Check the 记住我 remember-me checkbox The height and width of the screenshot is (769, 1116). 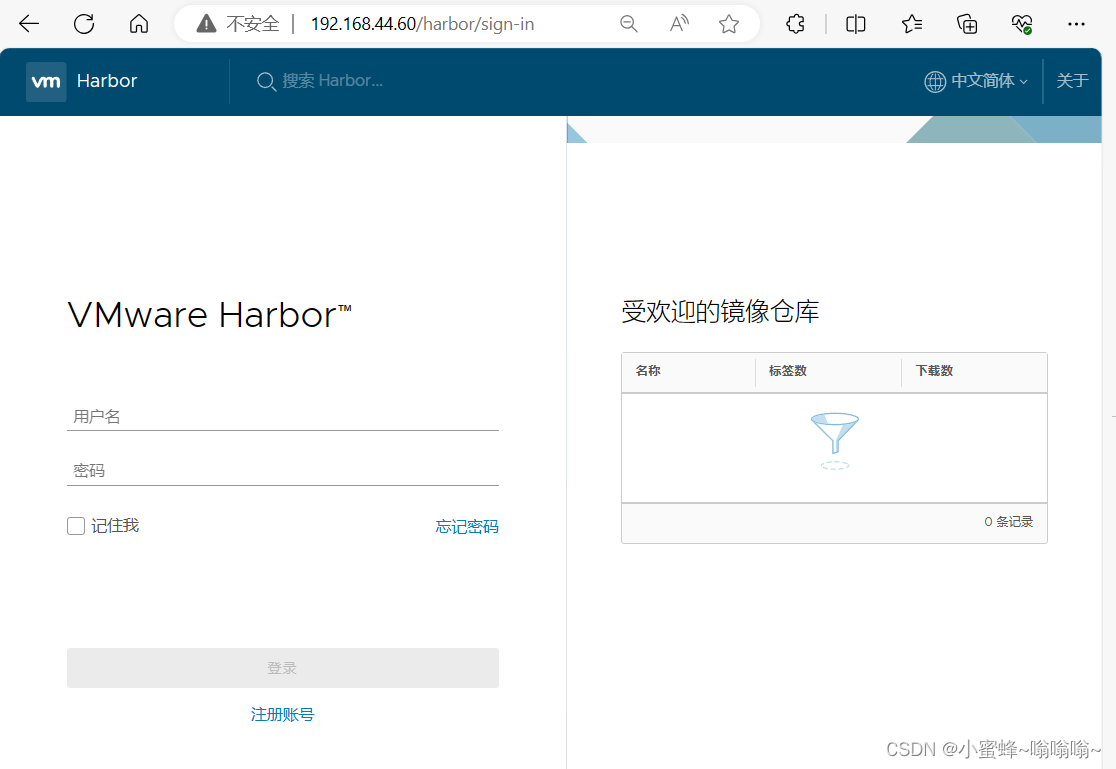pos(76,526)
